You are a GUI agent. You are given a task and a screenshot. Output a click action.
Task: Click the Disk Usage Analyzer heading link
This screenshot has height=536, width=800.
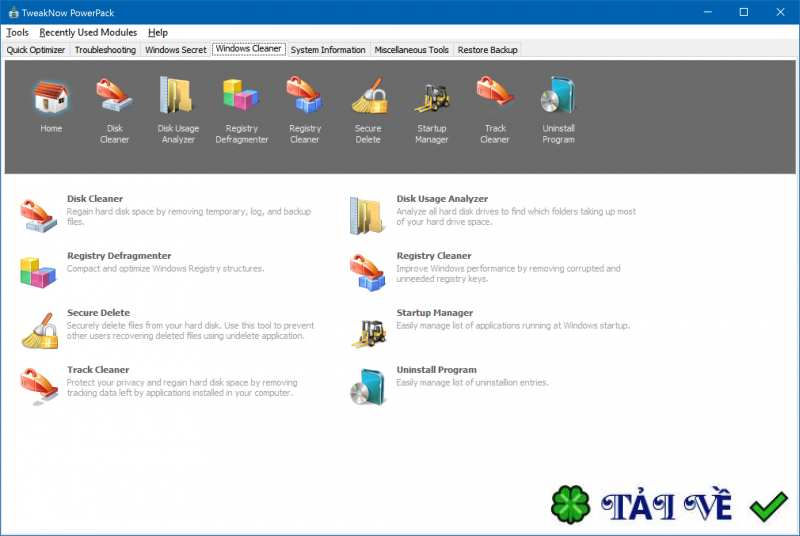(x=442, y=199)
